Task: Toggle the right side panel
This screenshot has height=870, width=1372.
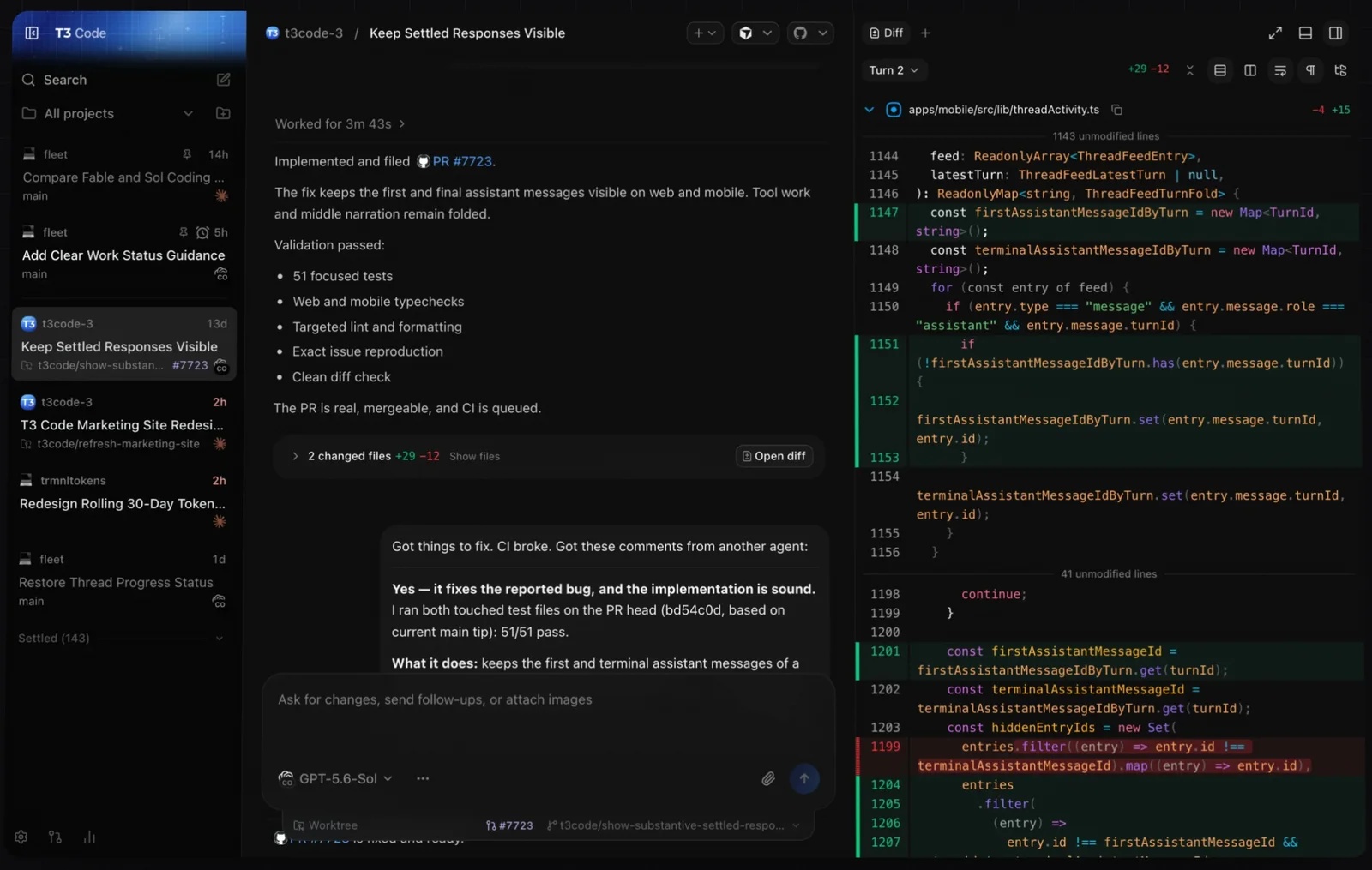Action: 1335,33
